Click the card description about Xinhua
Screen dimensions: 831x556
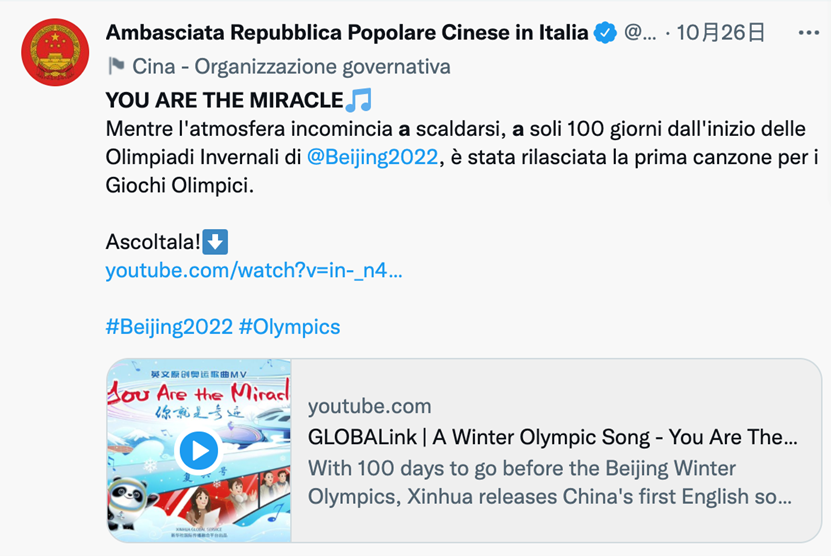click(550, 482)
